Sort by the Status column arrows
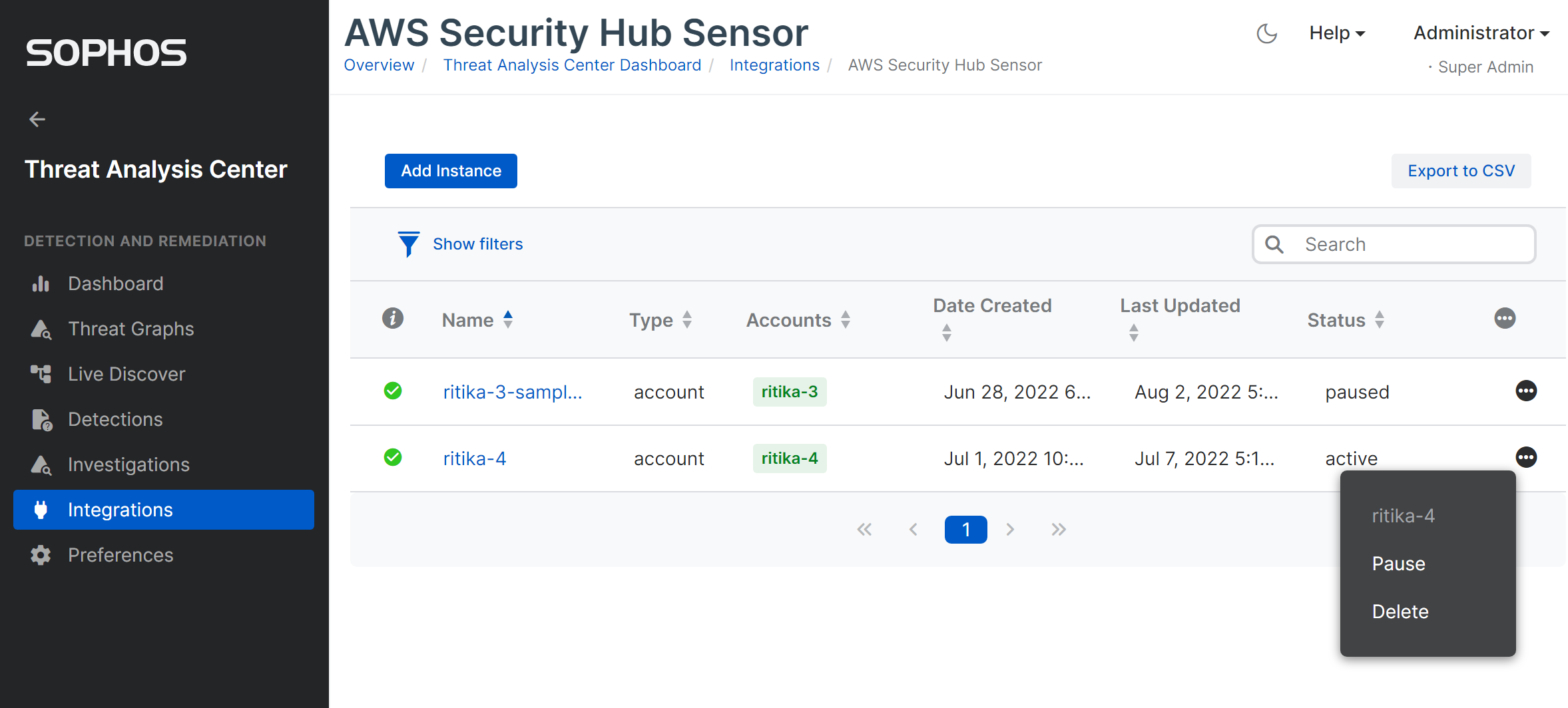The height and width of the screenshot is (708, 1568). click(x=1380, y=320)
